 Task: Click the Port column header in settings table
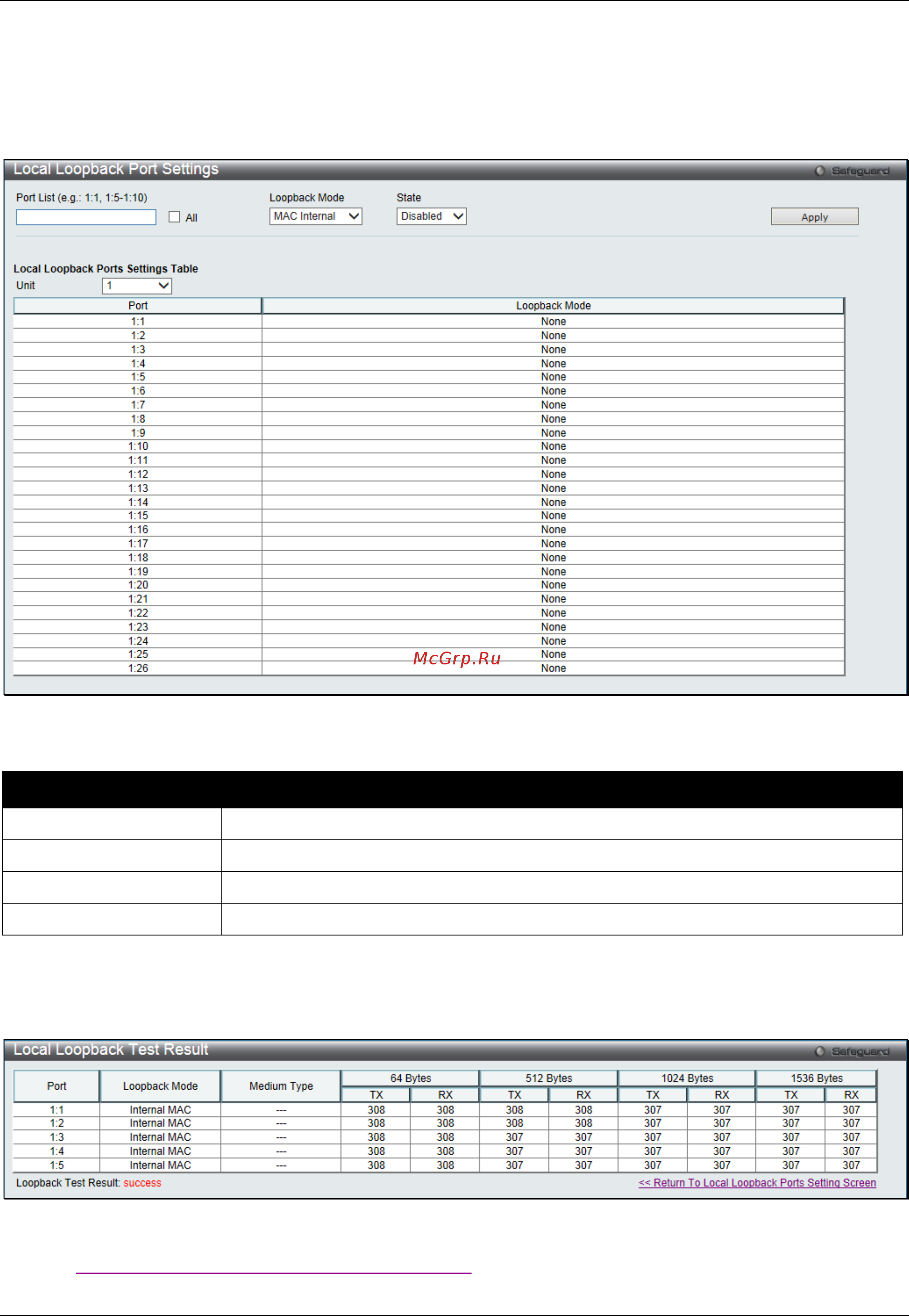coord(138,306)
